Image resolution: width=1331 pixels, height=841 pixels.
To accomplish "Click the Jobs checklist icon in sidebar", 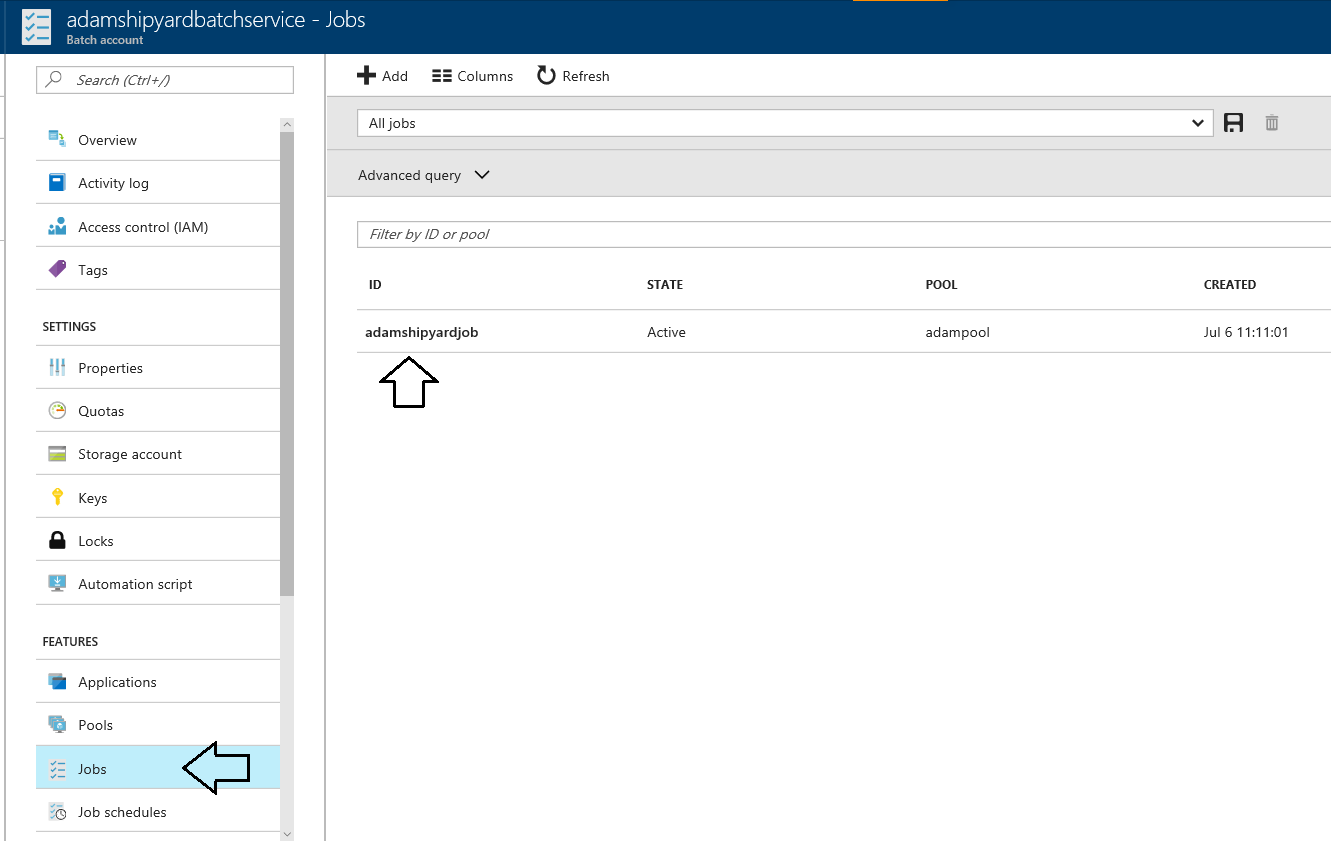I will 57,768.
